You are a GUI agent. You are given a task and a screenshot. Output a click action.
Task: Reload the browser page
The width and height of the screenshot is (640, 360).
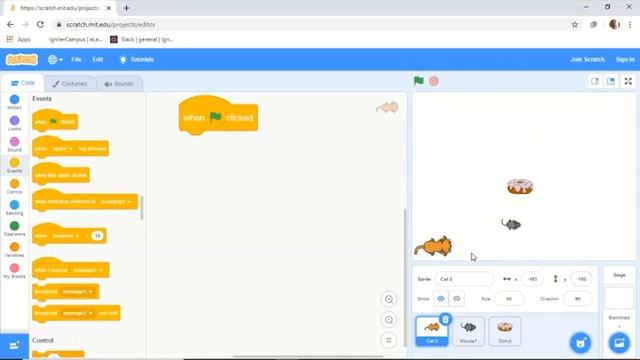point(40,24)
